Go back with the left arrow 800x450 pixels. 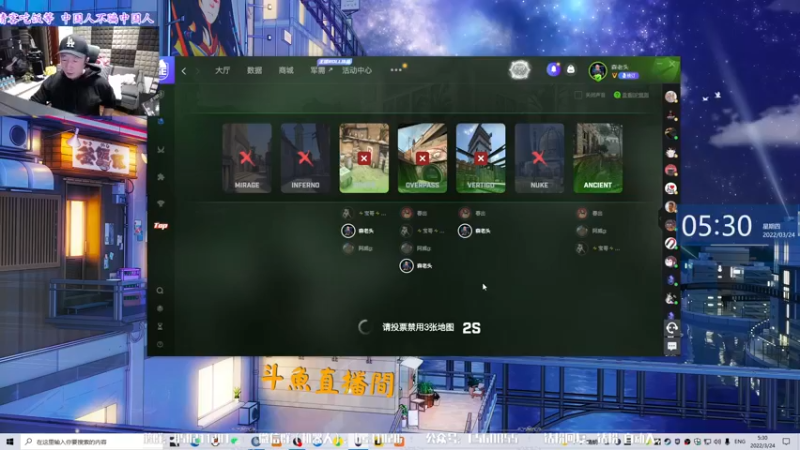pos(184,71)
